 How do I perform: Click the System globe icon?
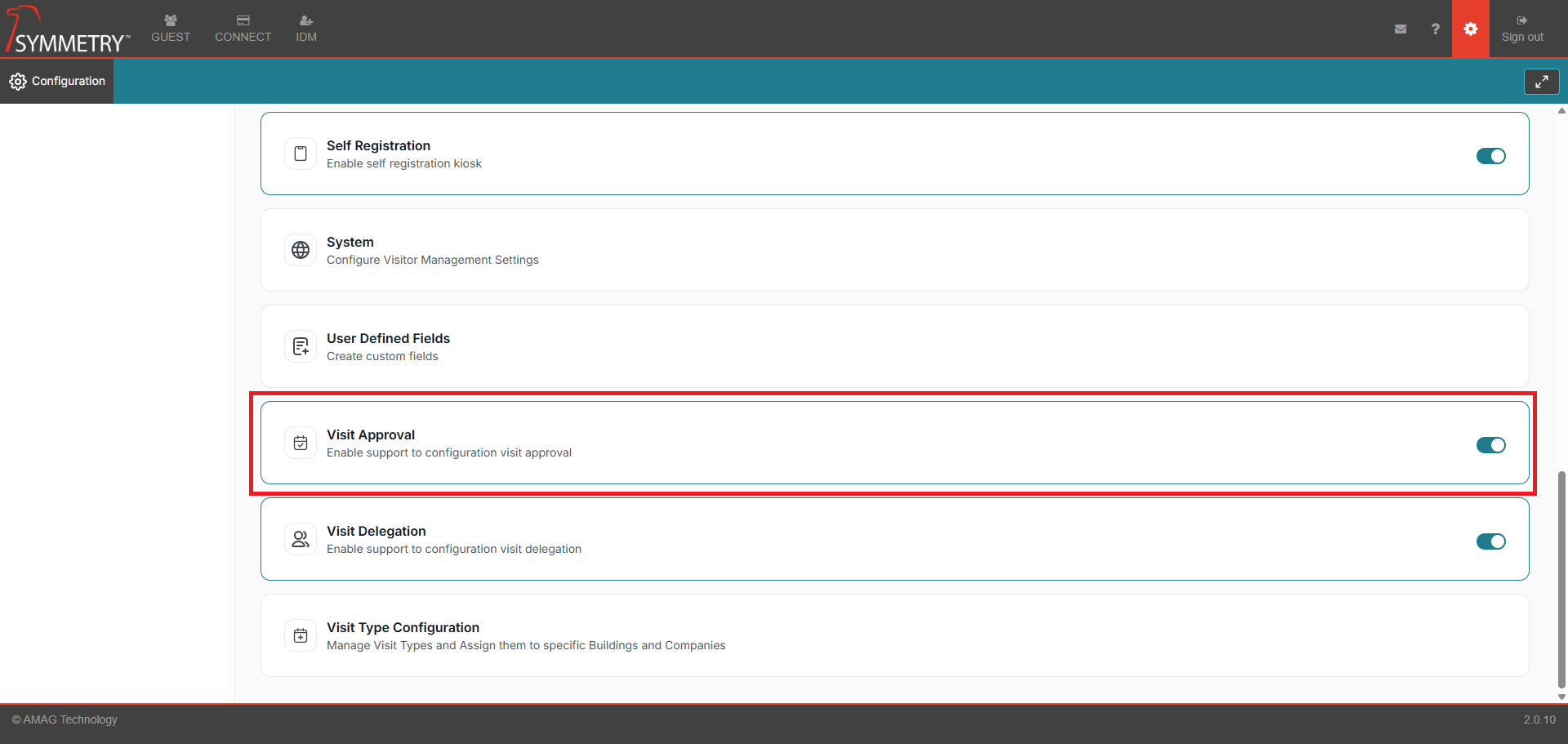click(301, 250)
